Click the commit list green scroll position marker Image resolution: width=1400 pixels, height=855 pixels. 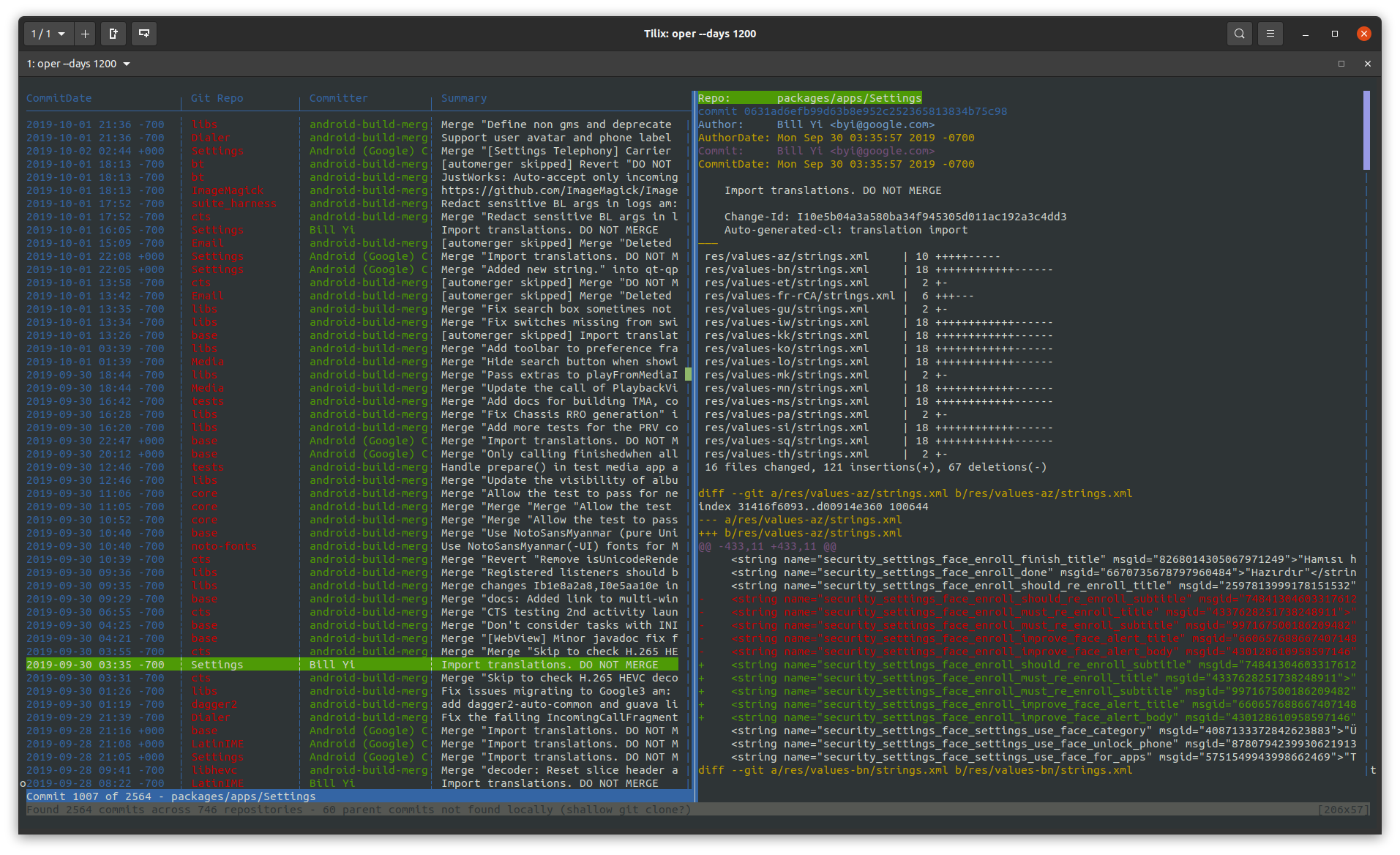[688, 374]
